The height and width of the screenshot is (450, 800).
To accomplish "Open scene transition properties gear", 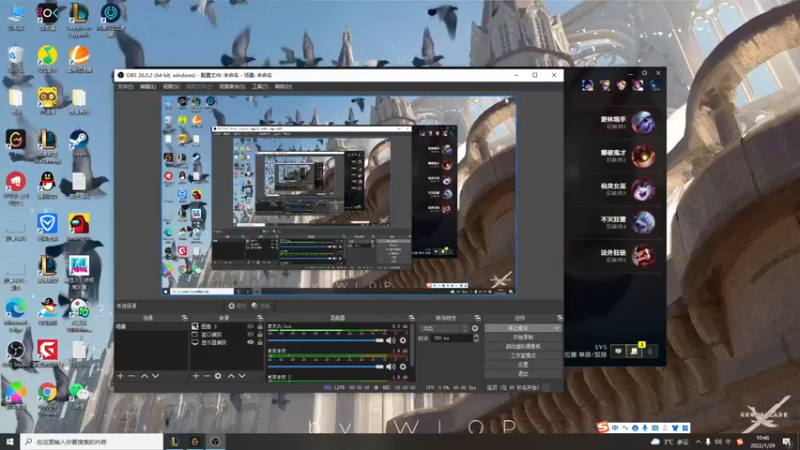I will (475, 329).
